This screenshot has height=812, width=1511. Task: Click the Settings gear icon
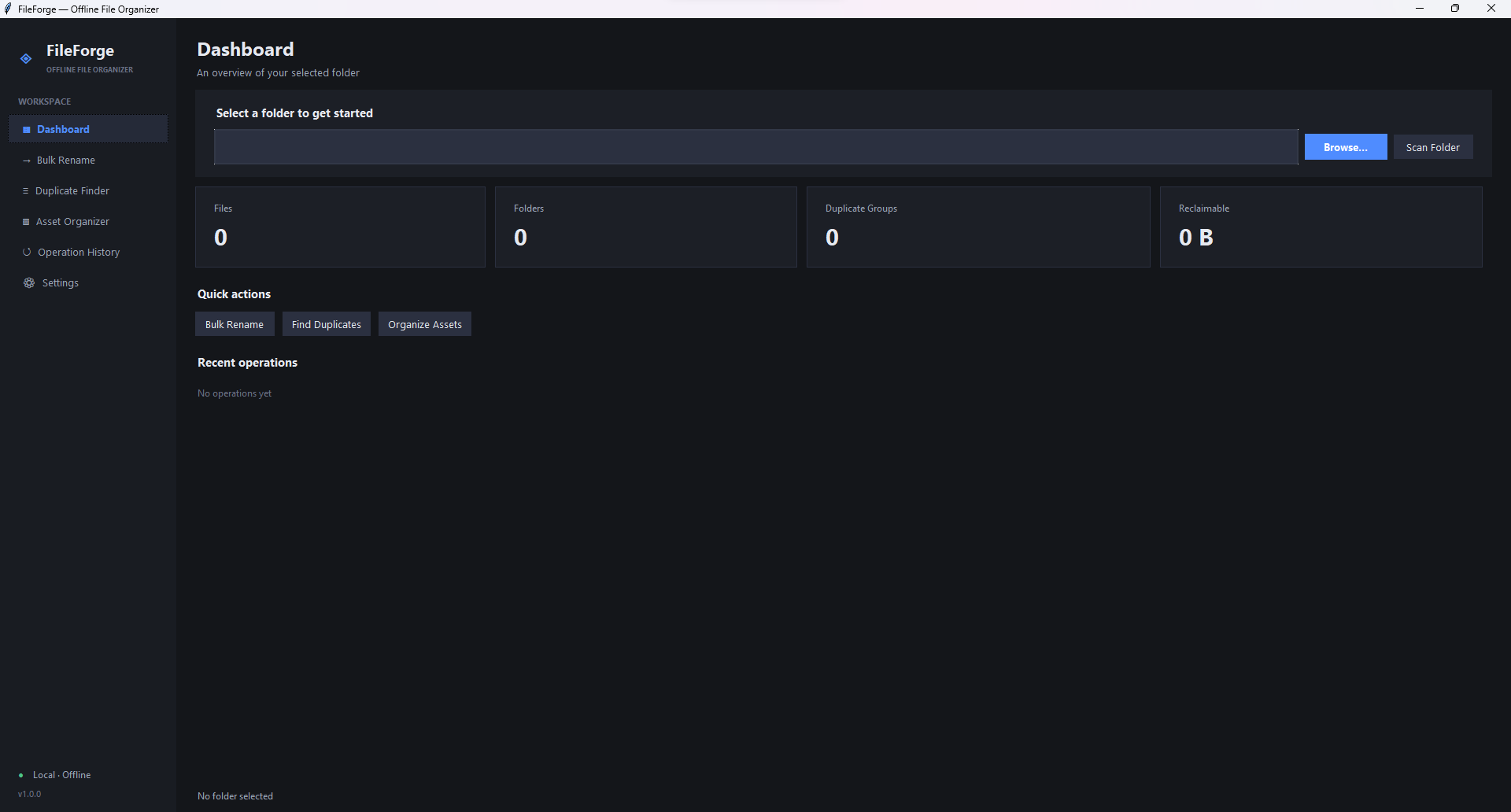[29, 283]
